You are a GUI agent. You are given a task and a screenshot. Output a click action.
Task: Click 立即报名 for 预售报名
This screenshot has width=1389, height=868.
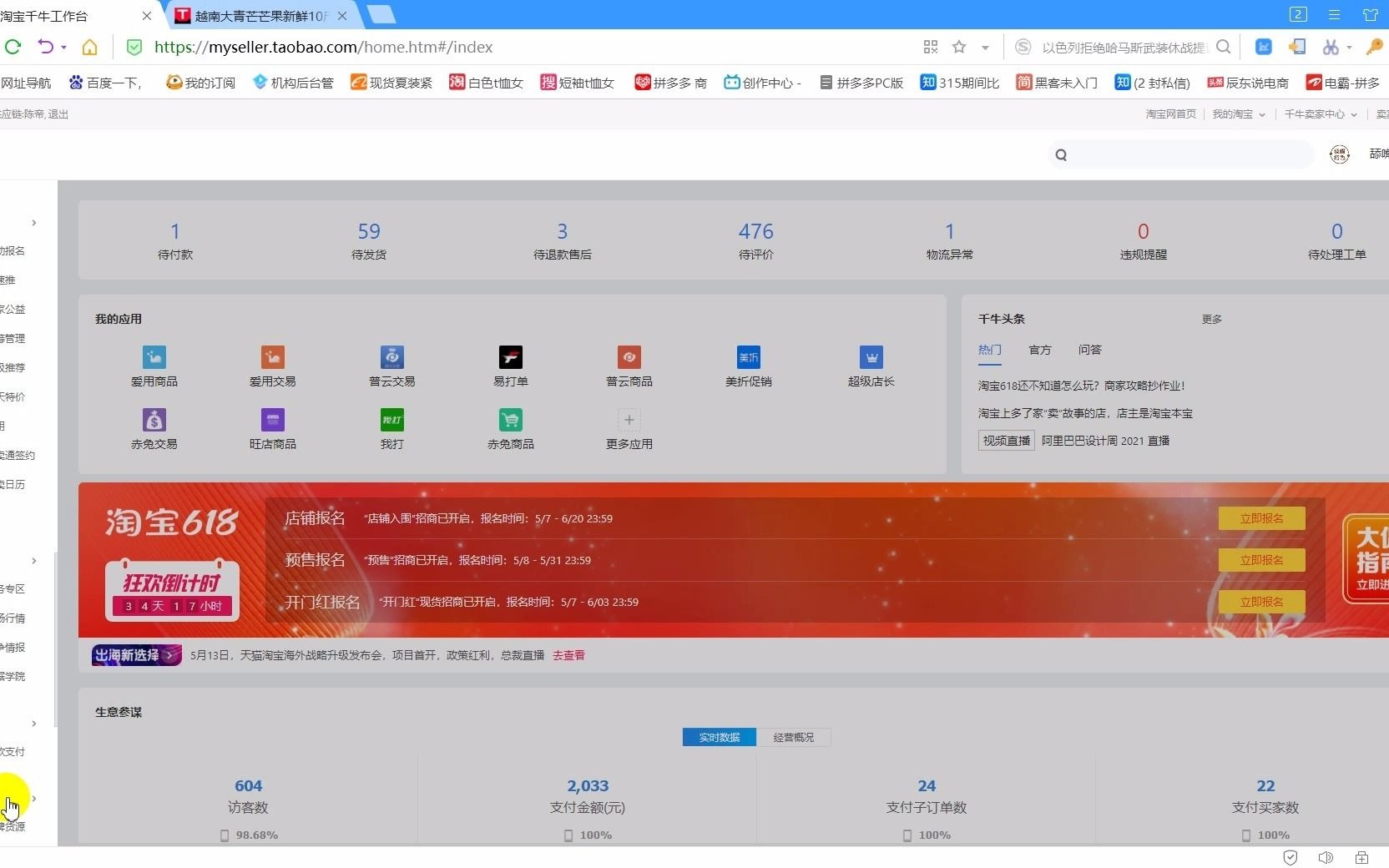click(1261, 560)
